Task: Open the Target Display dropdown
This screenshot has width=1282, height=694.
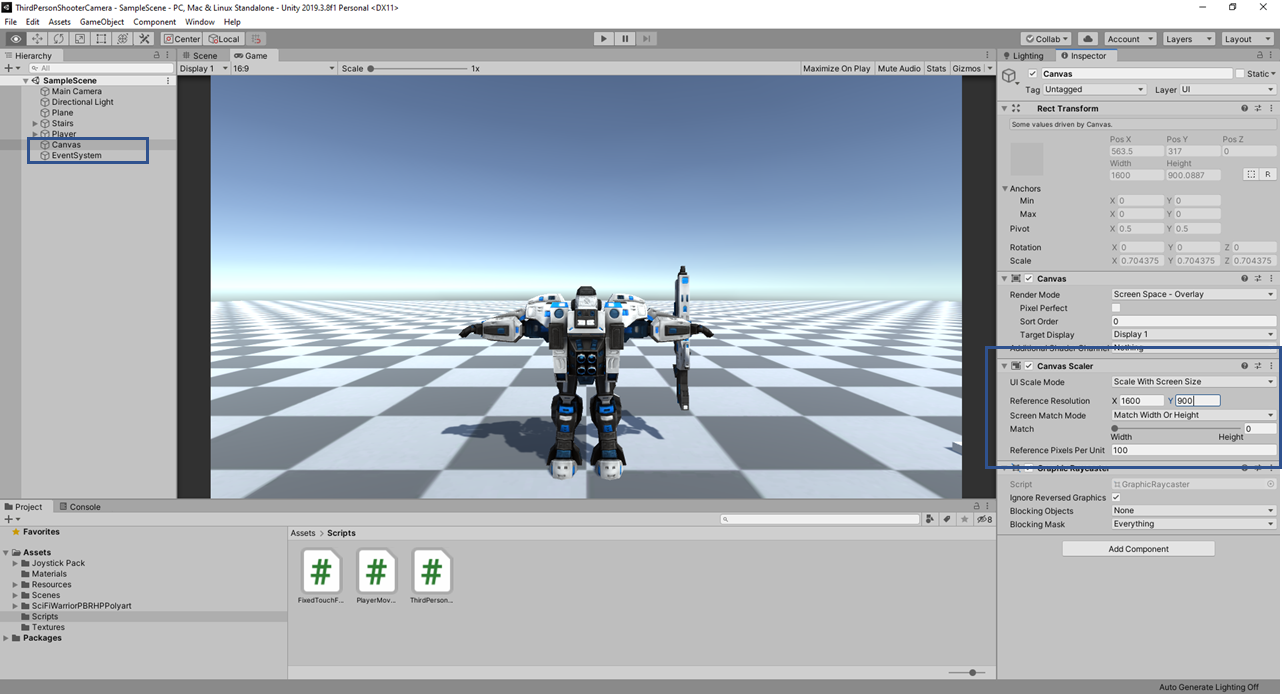Action: 1194,334
